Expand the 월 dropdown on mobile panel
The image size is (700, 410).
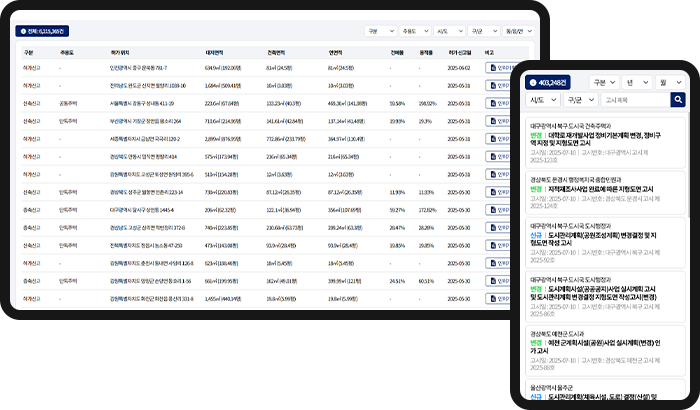point(668,83)
